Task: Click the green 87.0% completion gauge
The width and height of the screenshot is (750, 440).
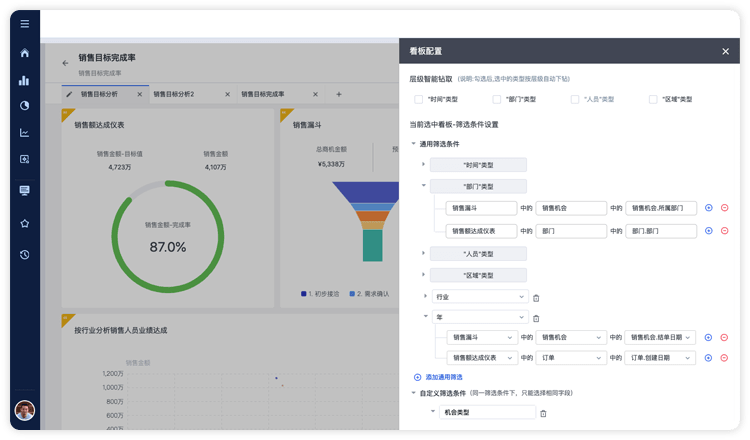Action: [x=168, y=236]
